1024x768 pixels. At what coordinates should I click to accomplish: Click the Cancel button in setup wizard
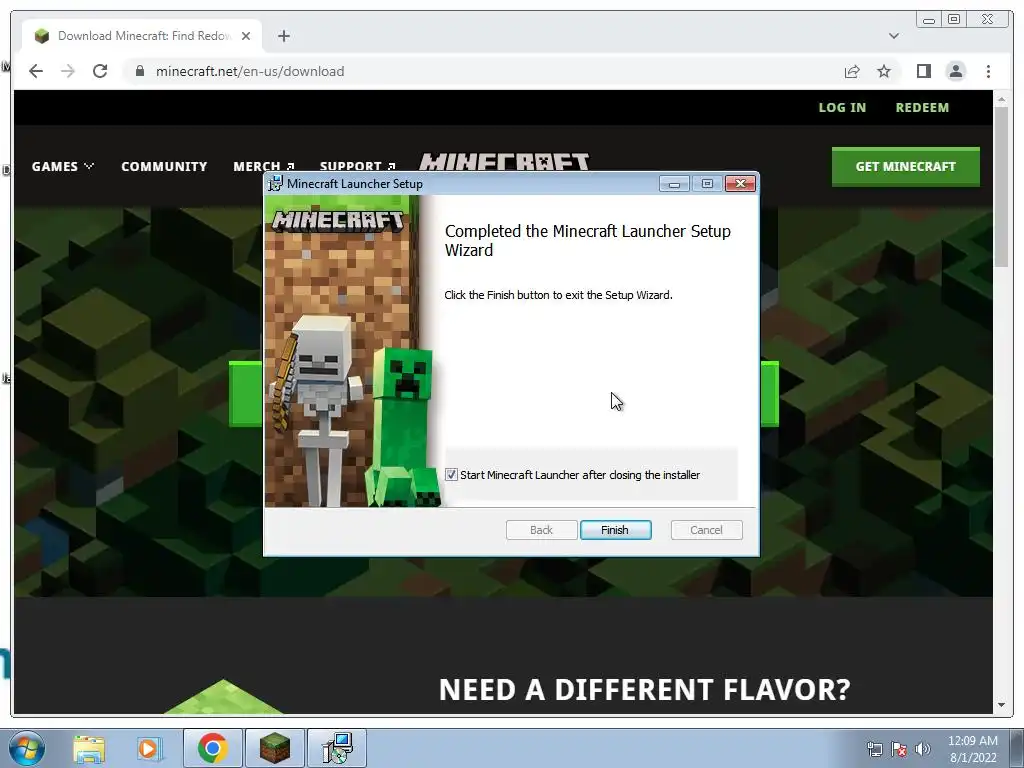[x=706, y=530]
